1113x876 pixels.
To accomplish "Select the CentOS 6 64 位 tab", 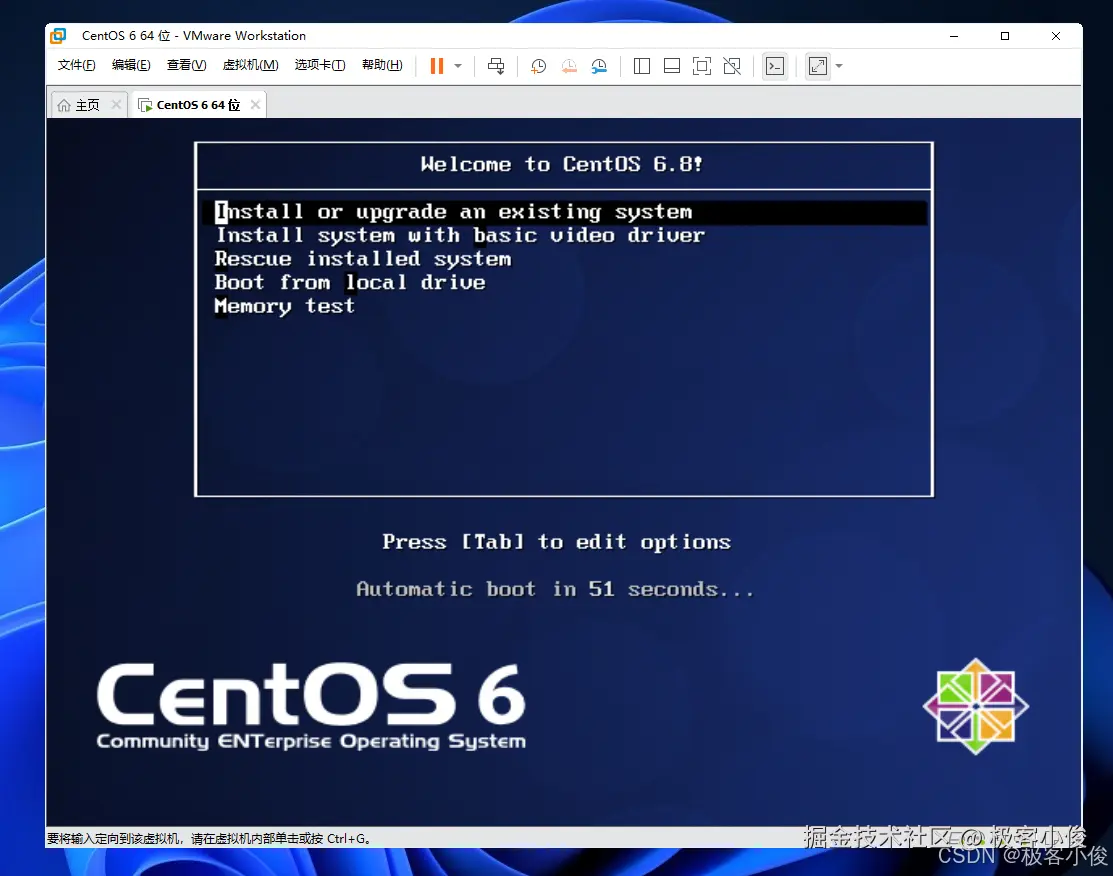I will click(198, 105).
